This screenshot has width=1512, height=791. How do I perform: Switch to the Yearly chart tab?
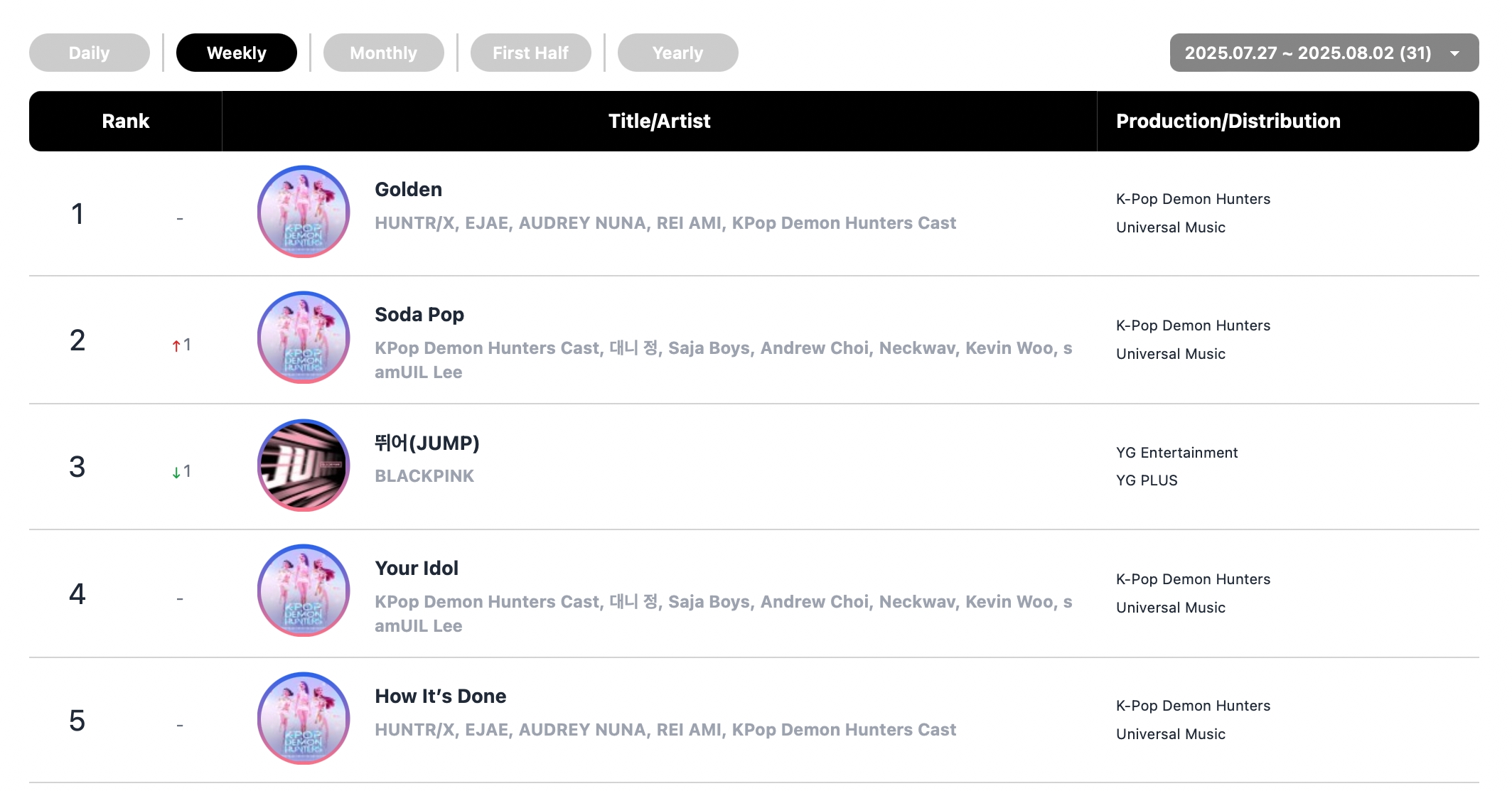pyautogui.click(x=678, y=53)
